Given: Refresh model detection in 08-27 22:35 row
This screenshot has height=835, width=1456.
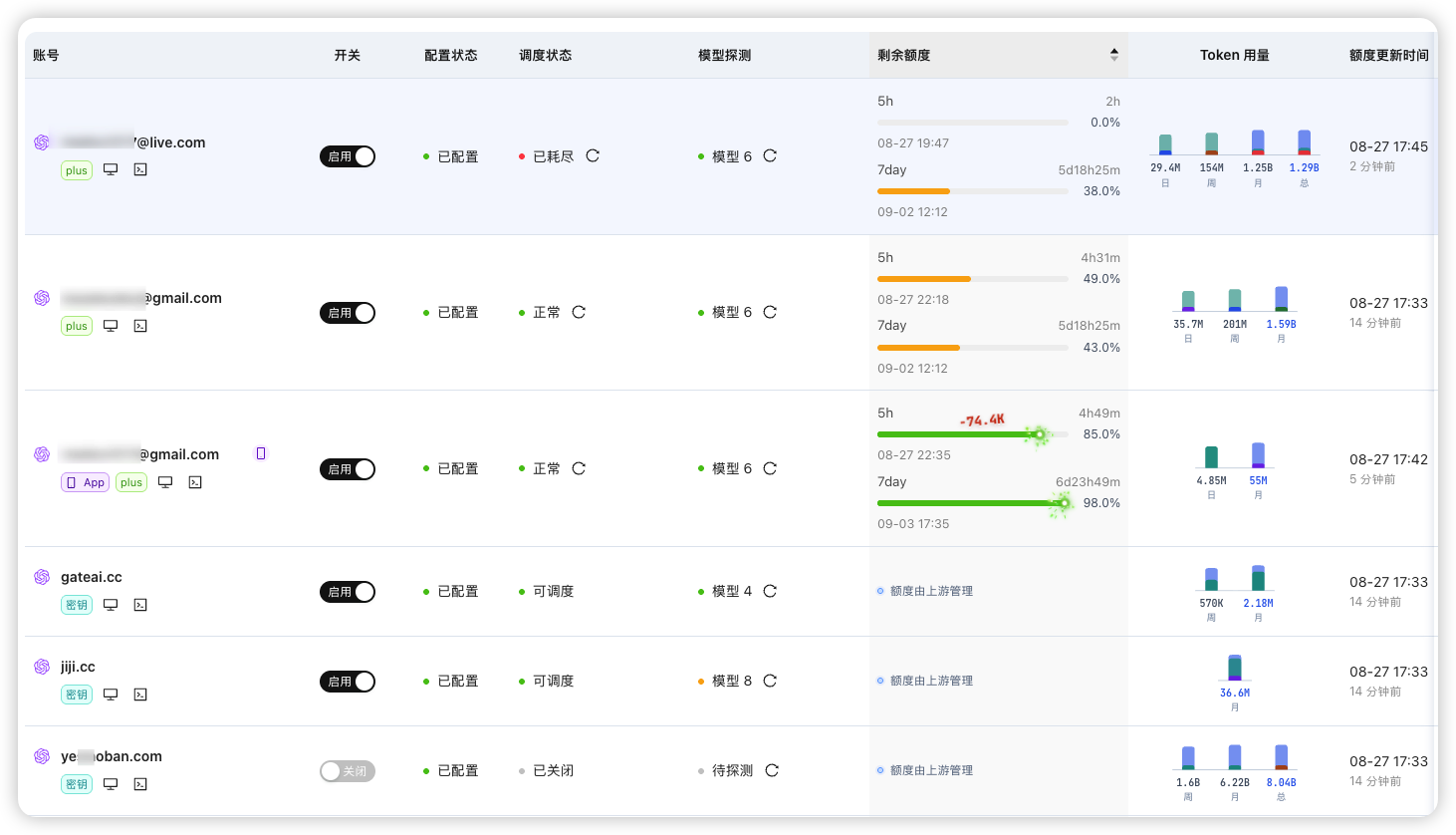Looking at the screenshot, I should click(x=770, y=468).
